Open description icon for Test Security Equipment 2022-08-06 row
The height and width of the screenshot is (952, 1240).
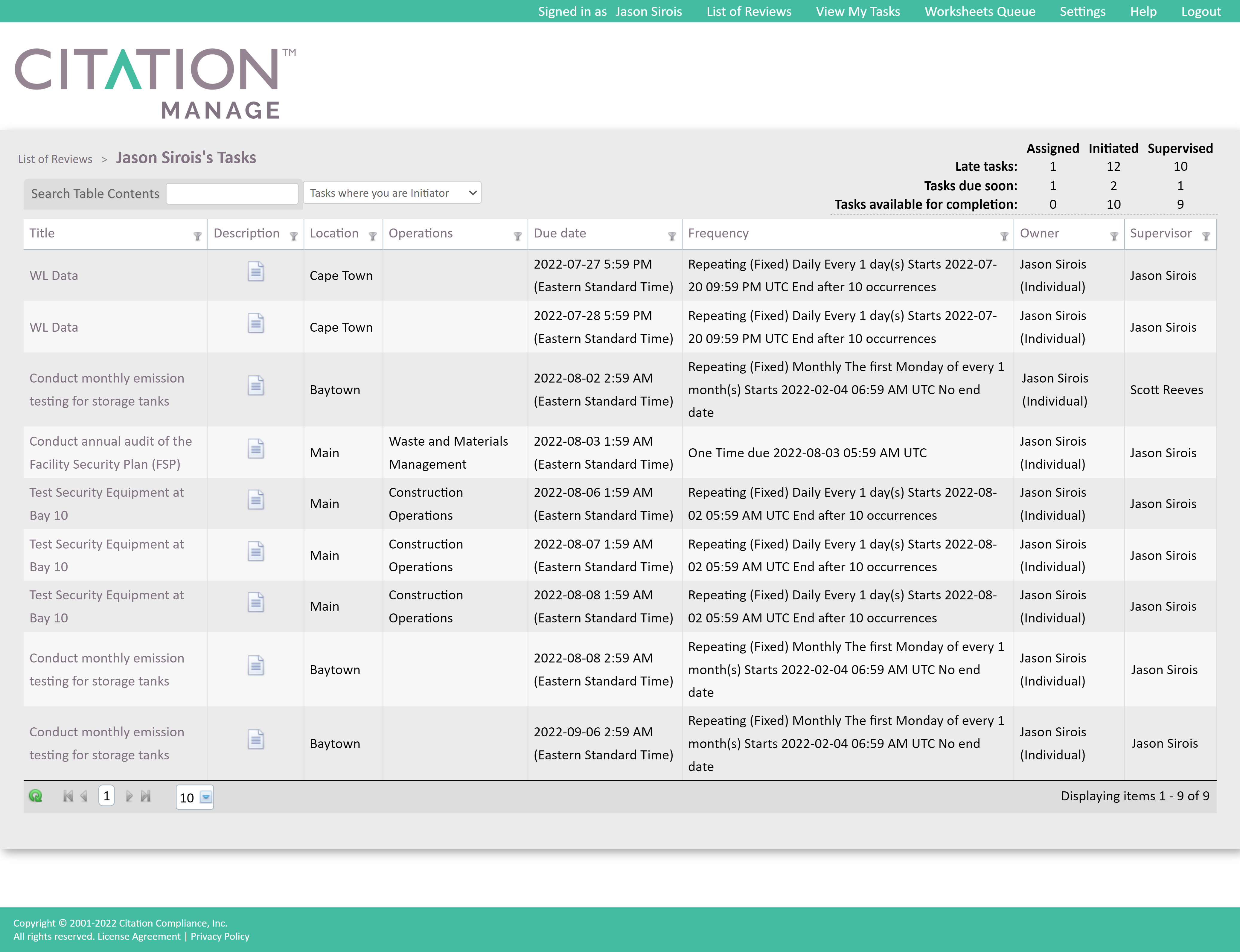[x=256, y=500]
